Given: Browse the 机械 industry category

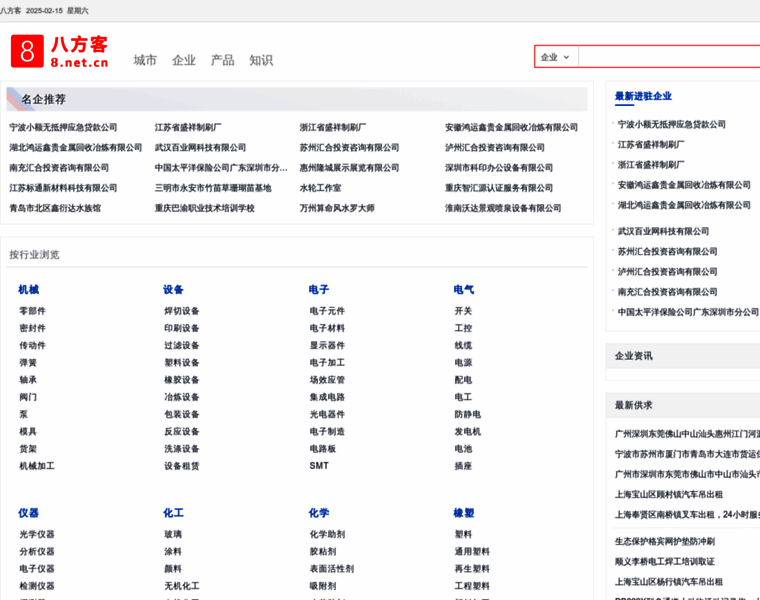Looking at the screenshot, I should tap(28, 290).
